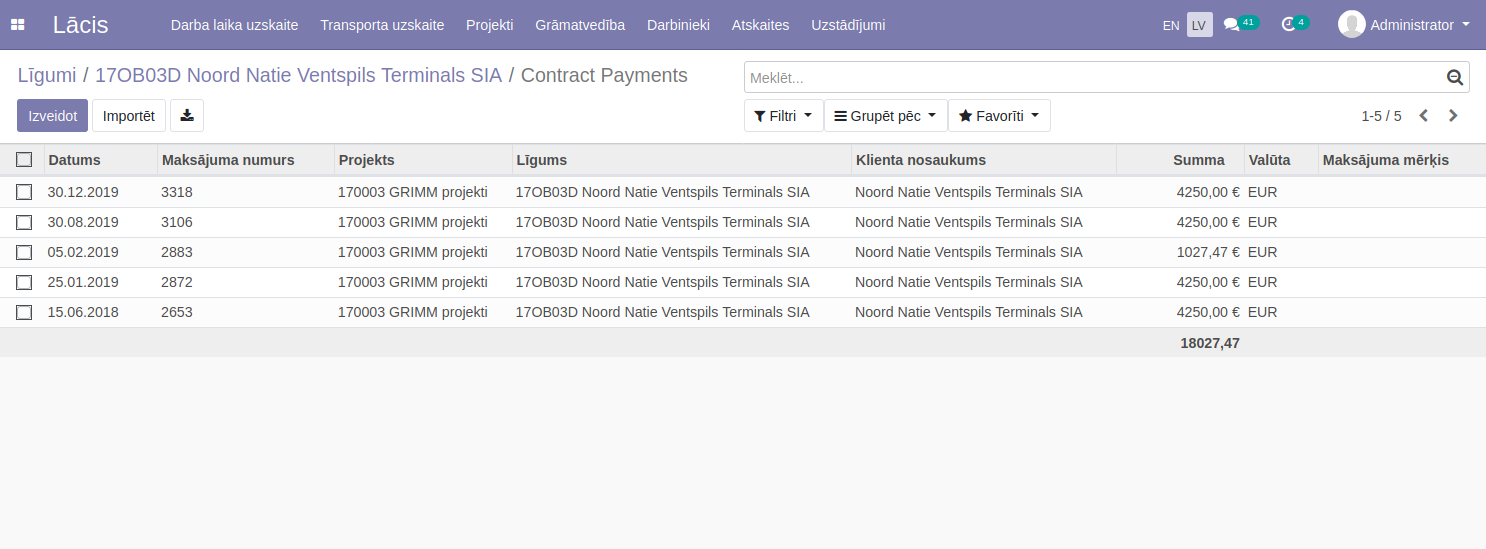Open the messages icon with 41 badge

click(1232, 25)
